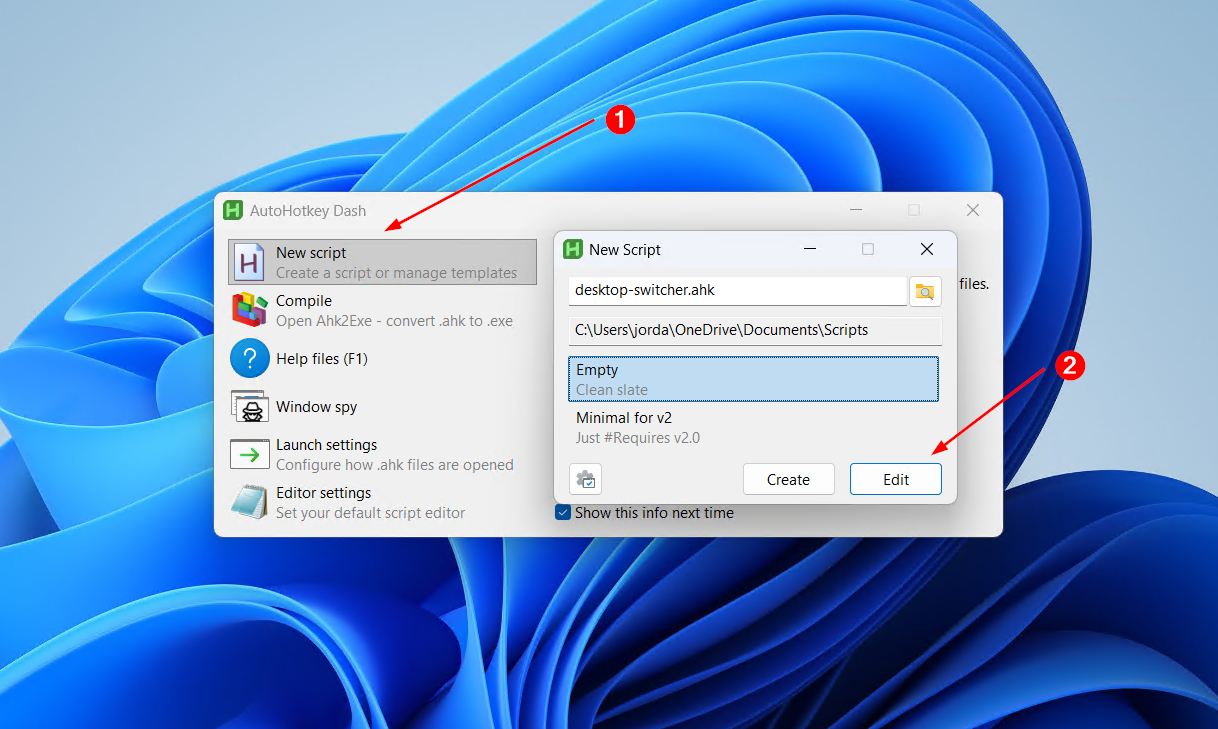Click the Create button
Image resolution: width=1218 pixels, height=729 pixels.
788,479
